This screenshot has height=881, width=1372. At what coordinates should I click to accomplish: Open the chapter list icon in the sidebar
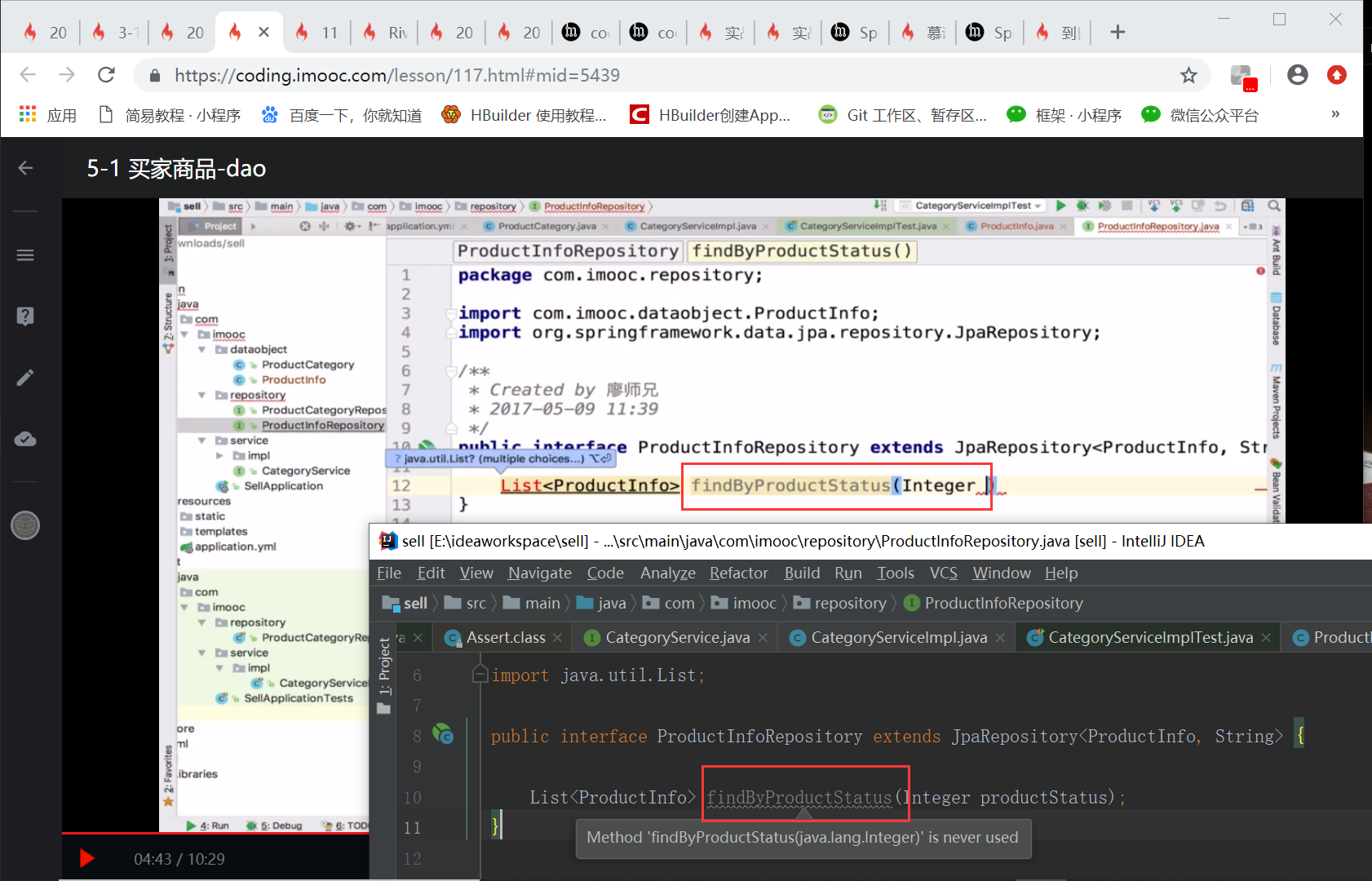(25, 255)
